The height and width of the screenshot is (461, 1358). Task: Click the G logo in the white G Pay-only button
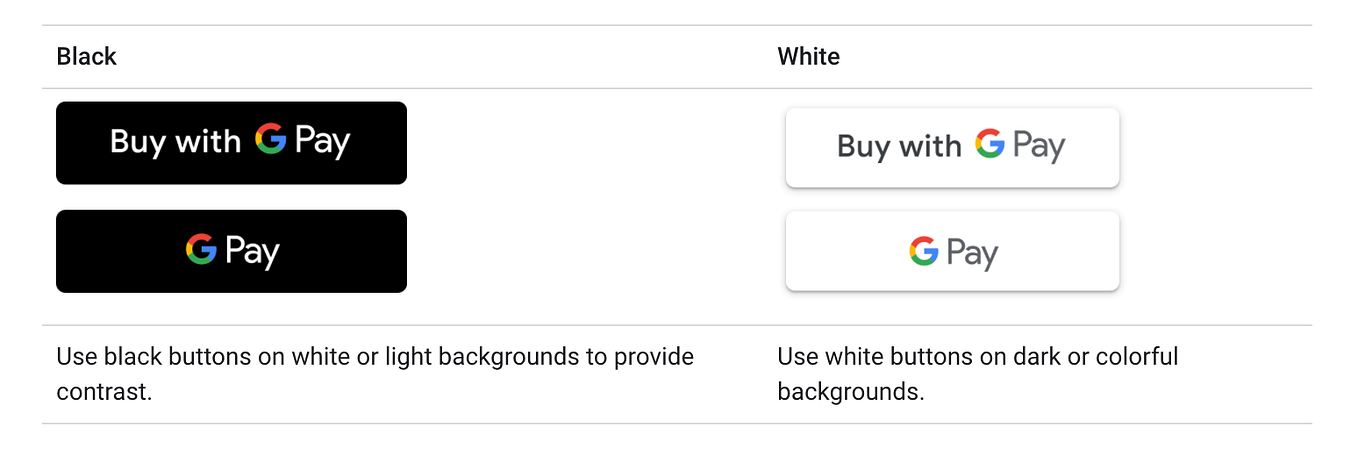pyautogui.click(x=923, y=250)
